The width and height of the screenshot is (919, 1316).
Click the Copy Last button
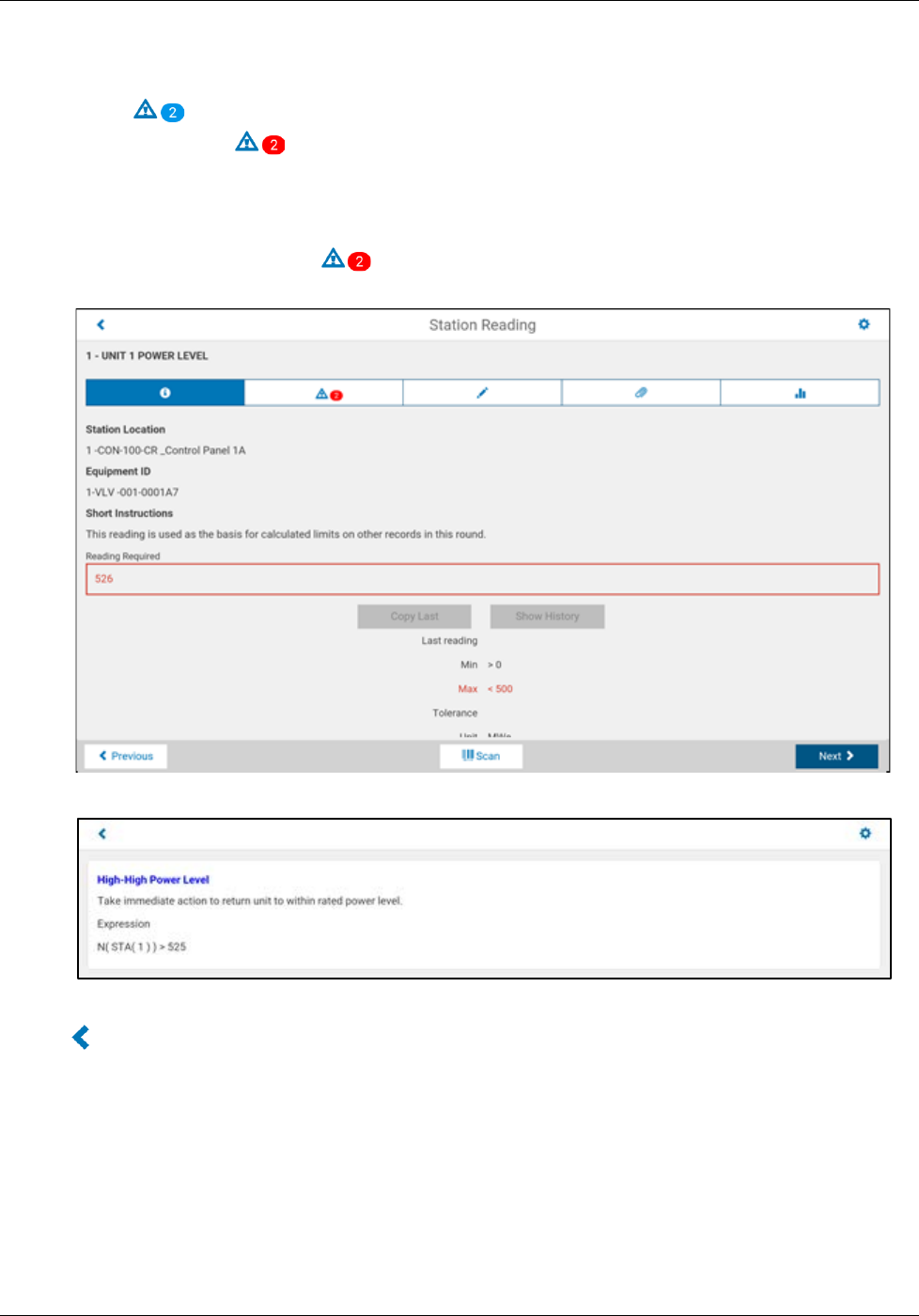[x=414, y=617]
